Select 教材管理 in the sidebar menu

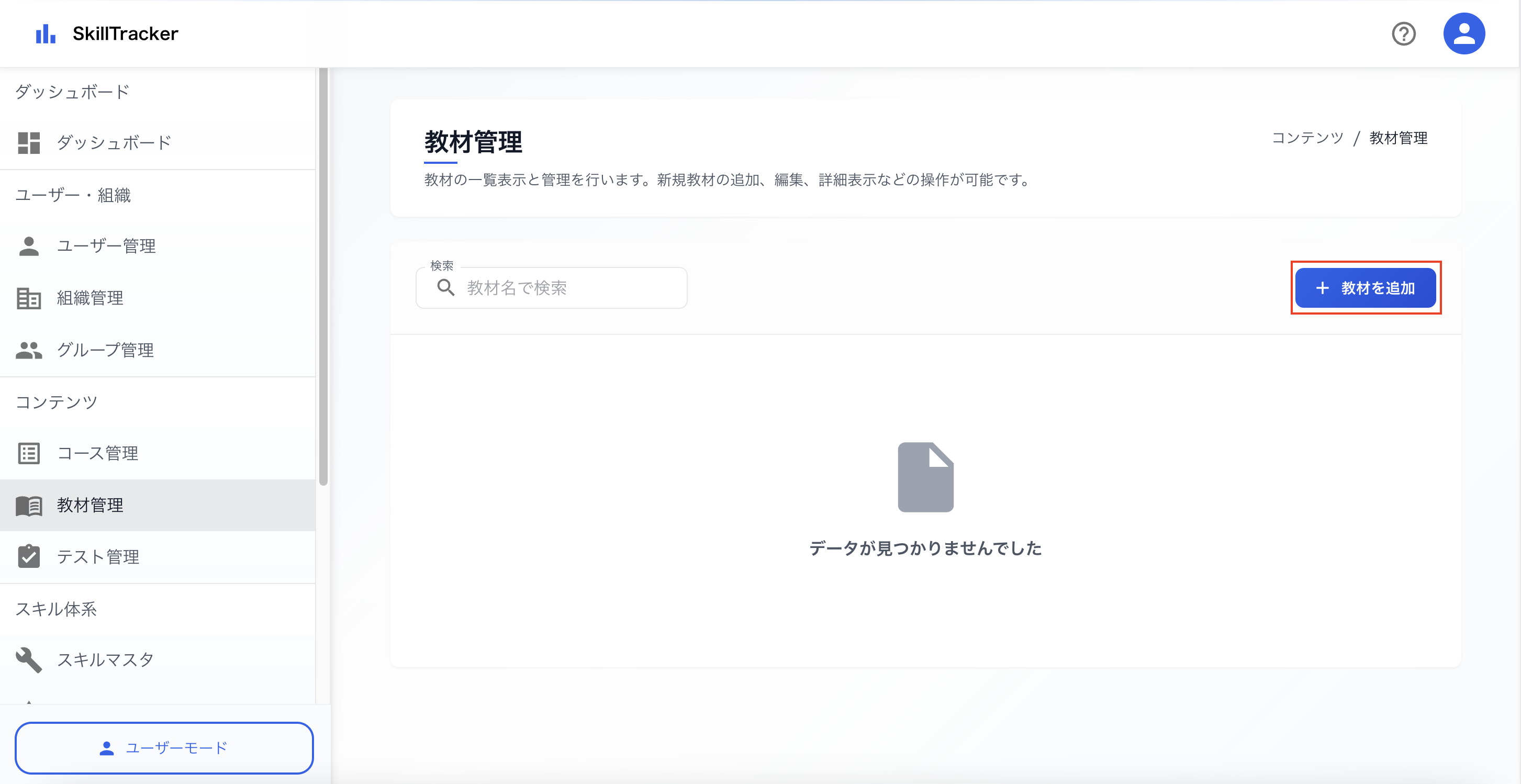pos(89,506)
